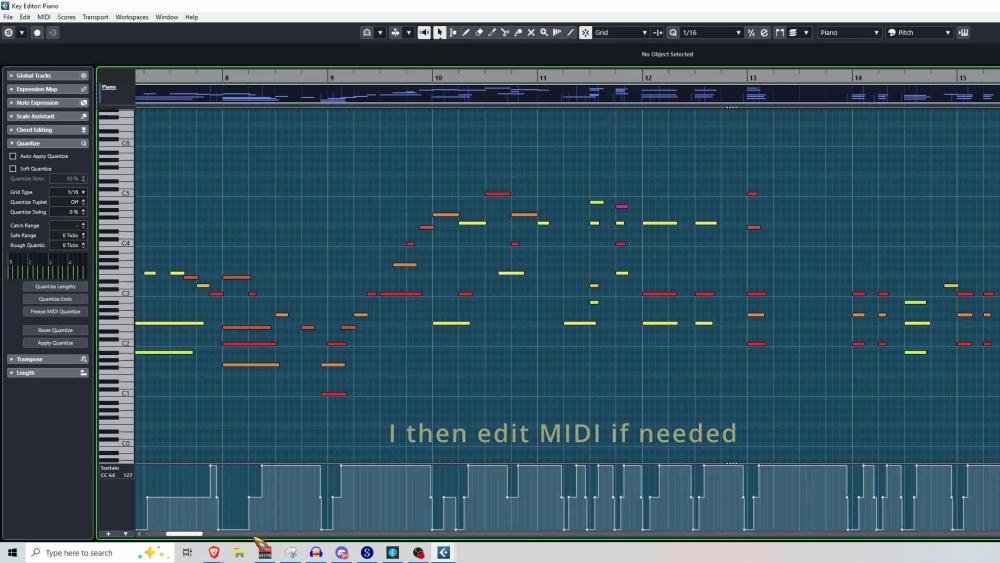This screenshot has width=1000, height=563.
Task: Select the Split scissors tool
Action: (505, 33)
